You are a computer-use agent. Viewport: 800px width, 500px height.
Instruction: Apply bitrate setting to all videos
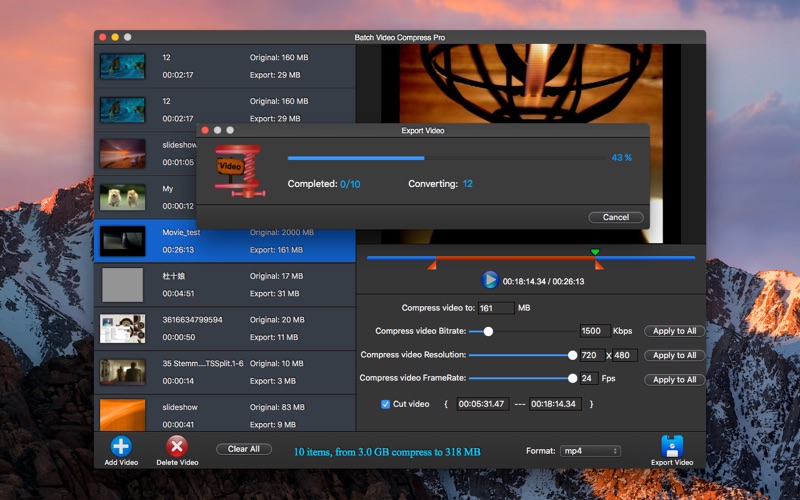(674, 331)
